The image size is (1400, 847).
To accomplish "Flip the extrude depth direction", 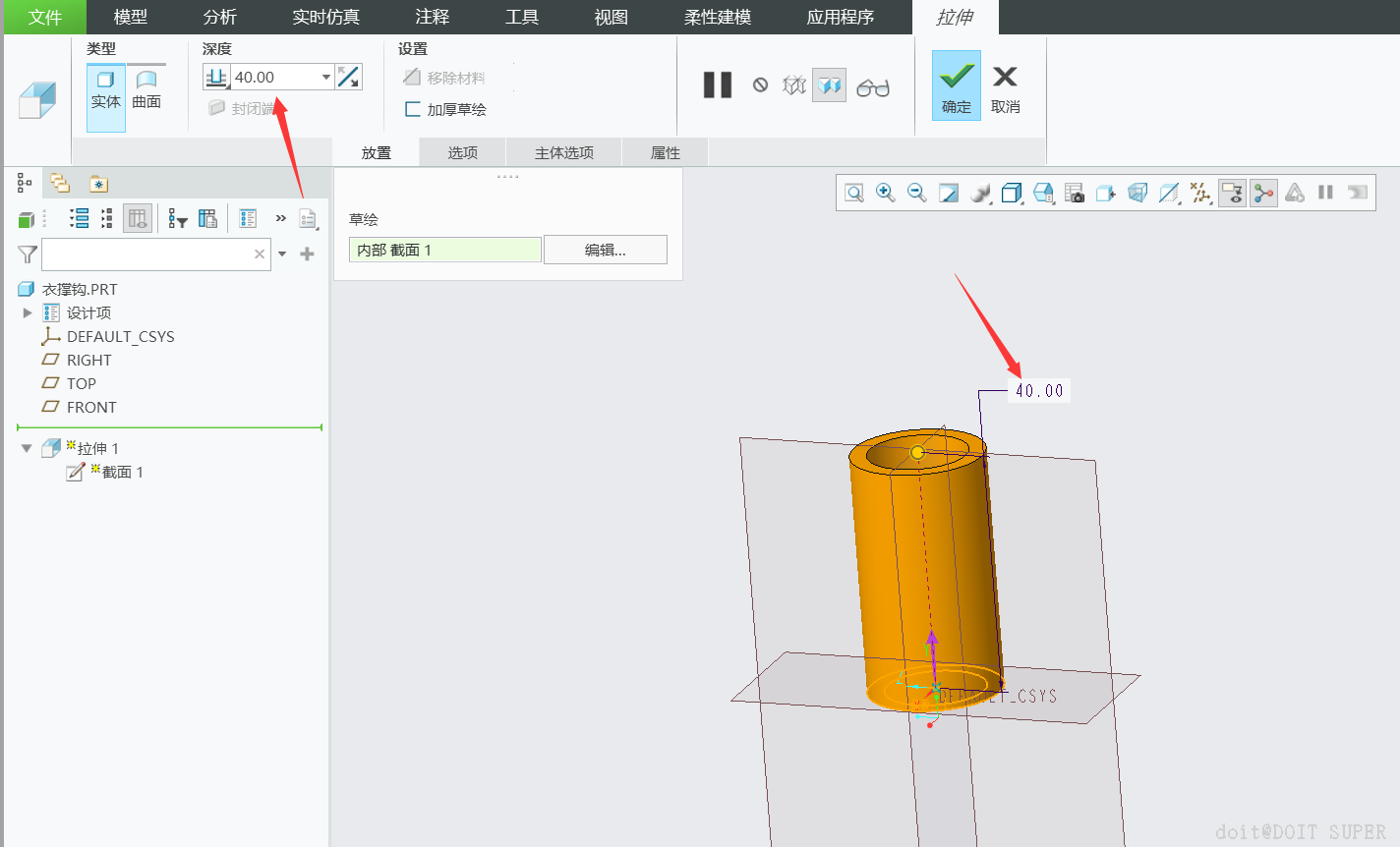I will [x=348, y=77].
